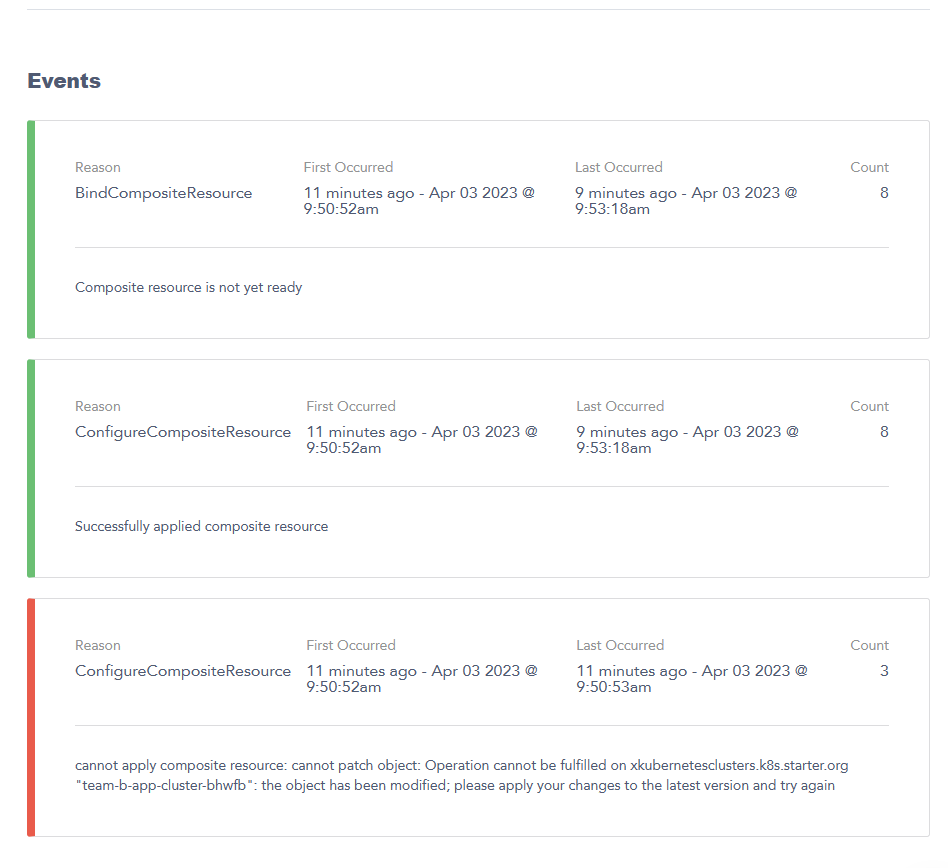Click the Reason label on the error event

point(98,645)
